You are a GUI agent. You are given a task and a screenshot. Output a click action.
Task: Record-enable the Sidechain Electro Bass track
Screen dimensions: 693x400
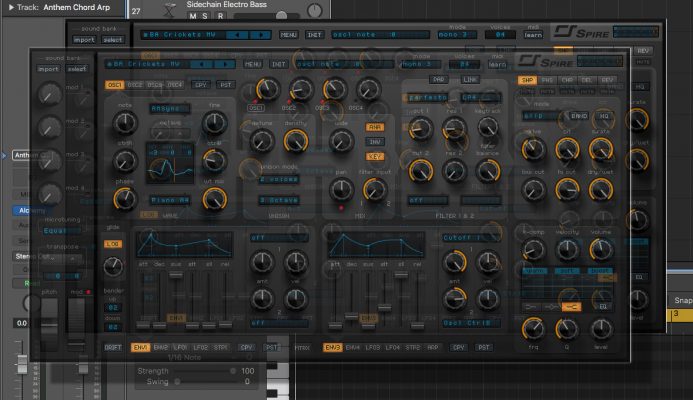coord(220,18)
